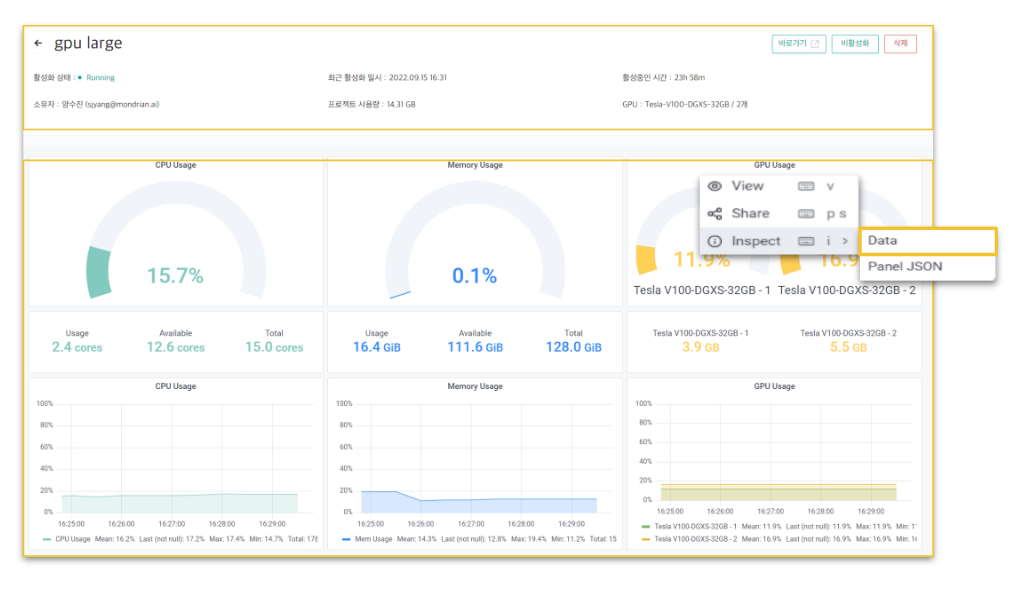Click the share icon in context menu
Image resolution: width=1014 pixels, height=592 pixels.
click(x=715, y=214)
